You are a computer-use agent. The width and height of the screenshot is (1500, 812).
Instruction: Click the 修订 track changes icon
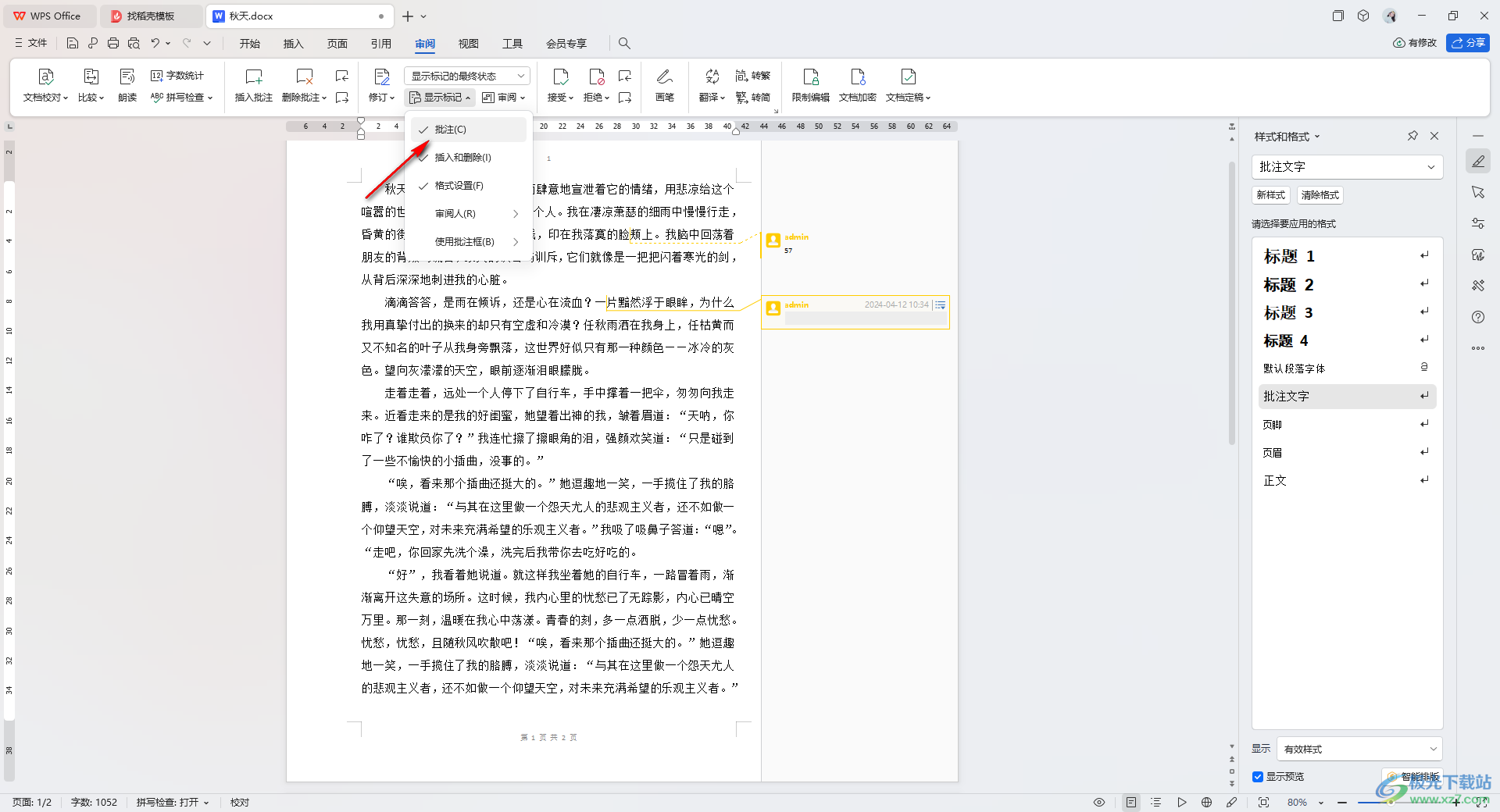[x=382, y=85]
